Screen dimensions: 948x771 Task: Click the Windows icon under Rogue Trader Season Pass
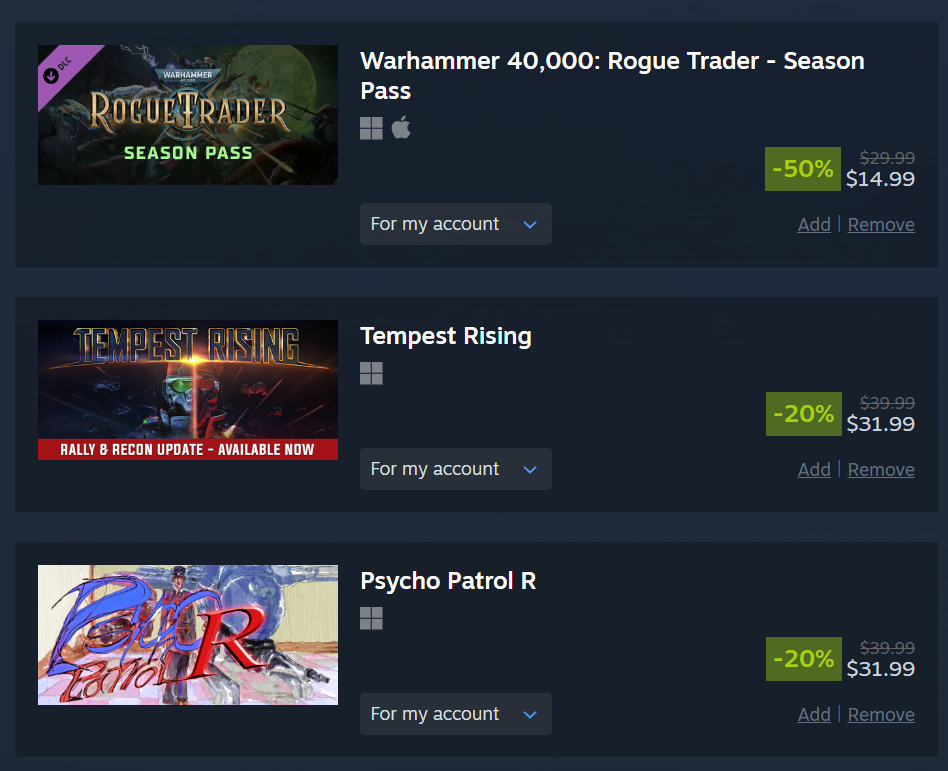click(x=371, y=128)
